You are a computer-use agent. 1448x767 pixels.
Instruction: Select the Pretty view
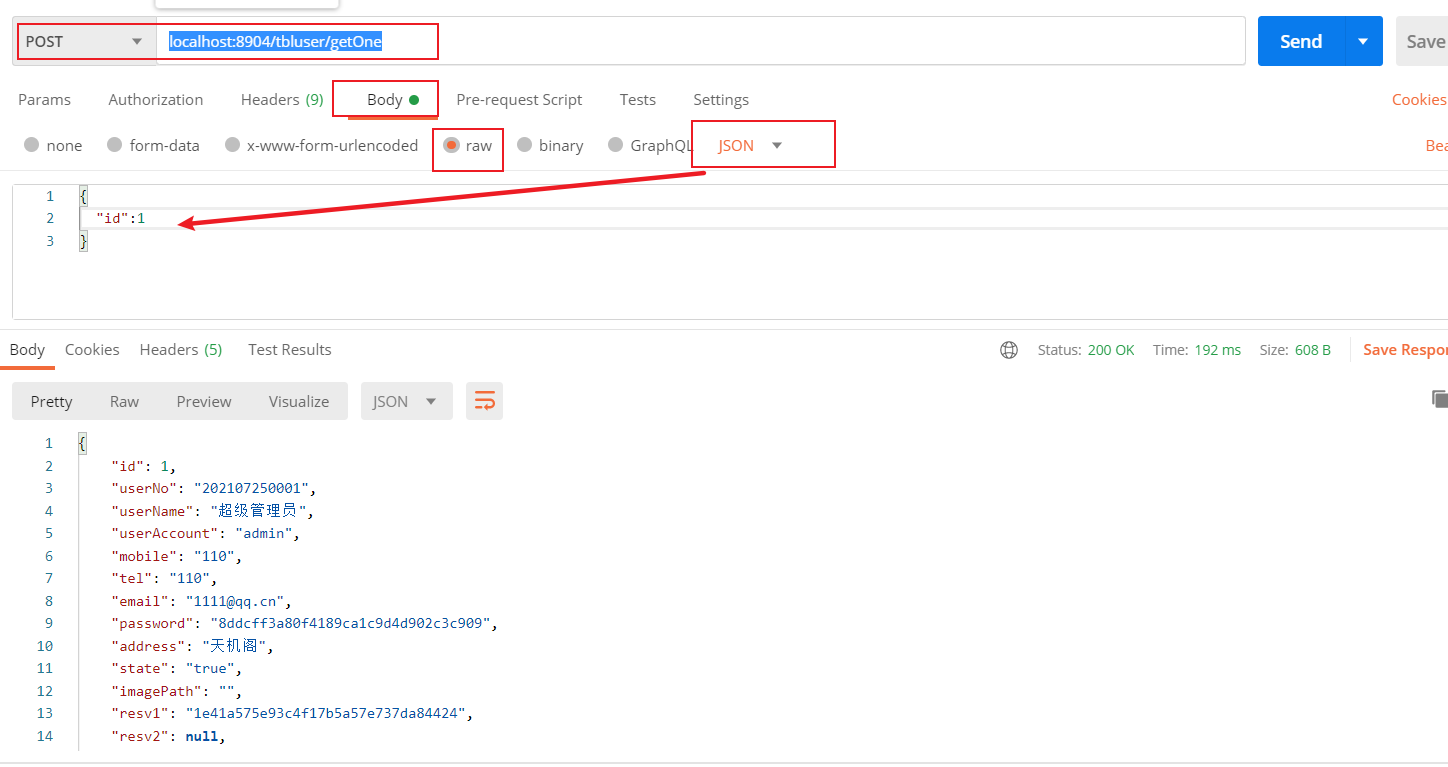[52, 401]
